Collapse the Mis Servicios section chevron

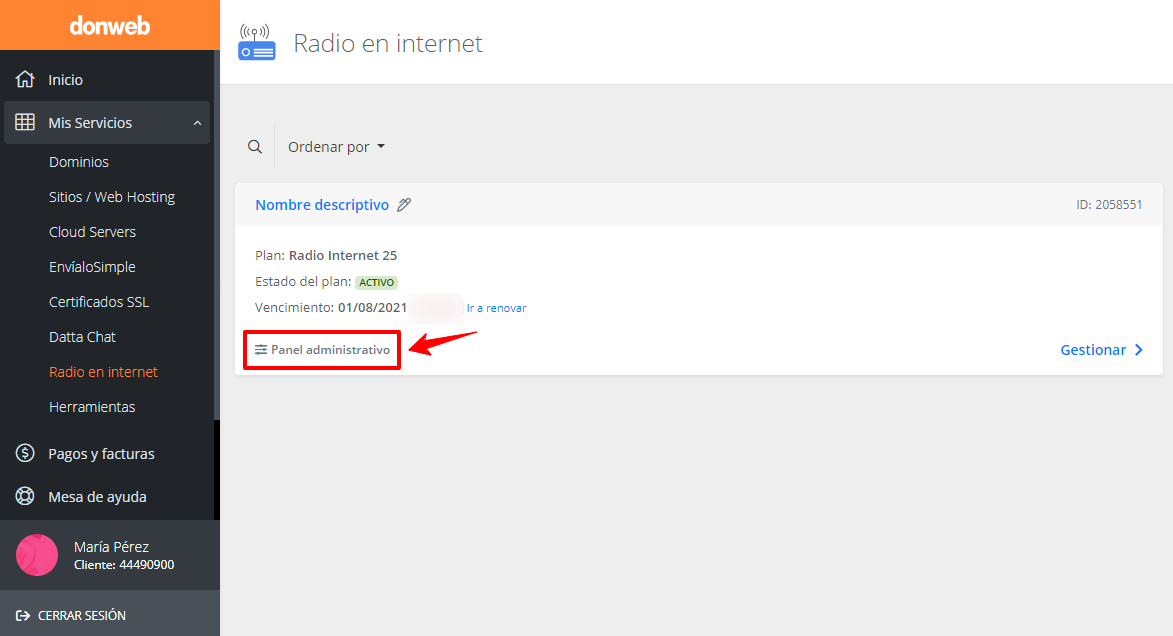click(x=197, y=123)
